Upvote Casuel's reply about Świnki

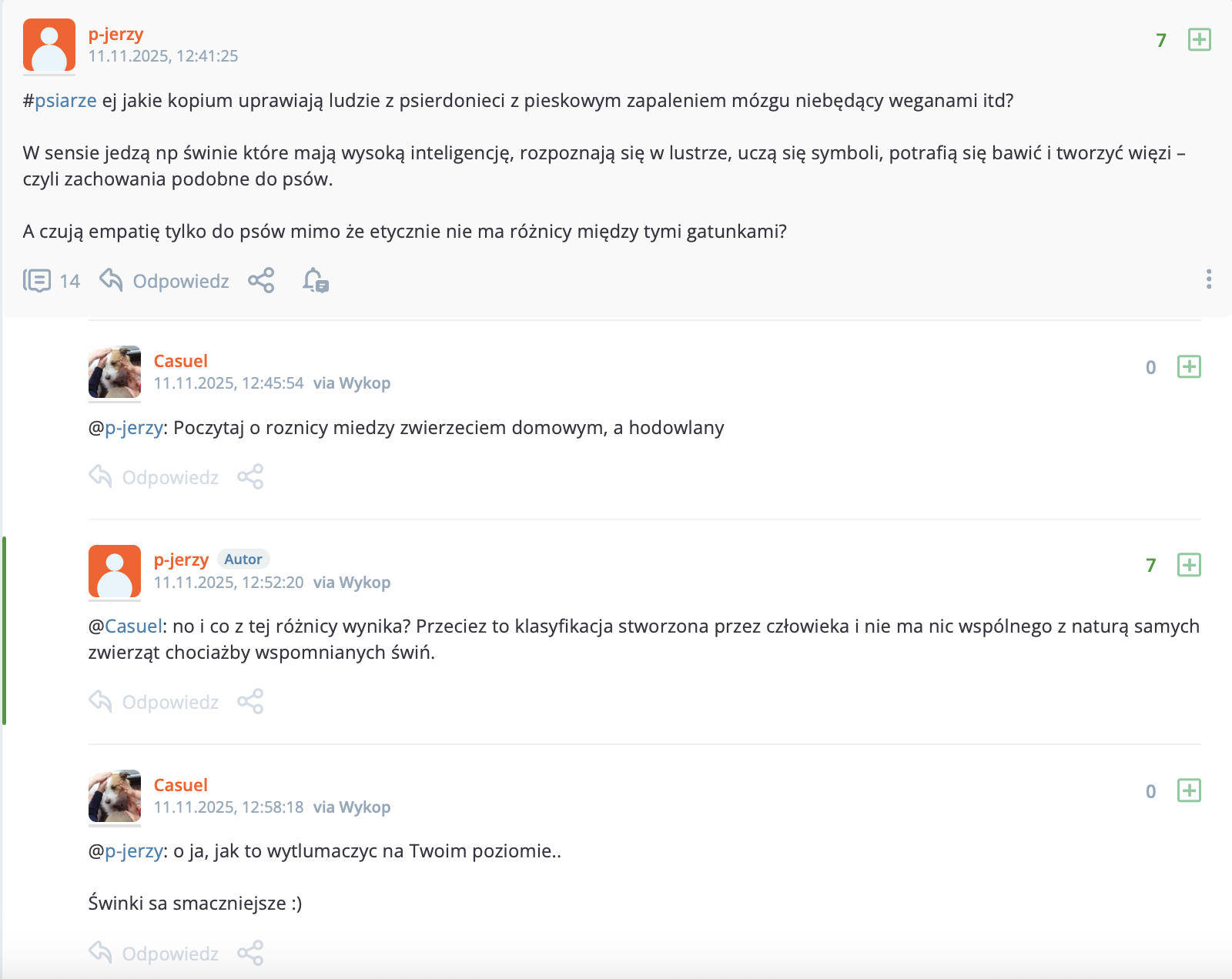click(1189, 790)
